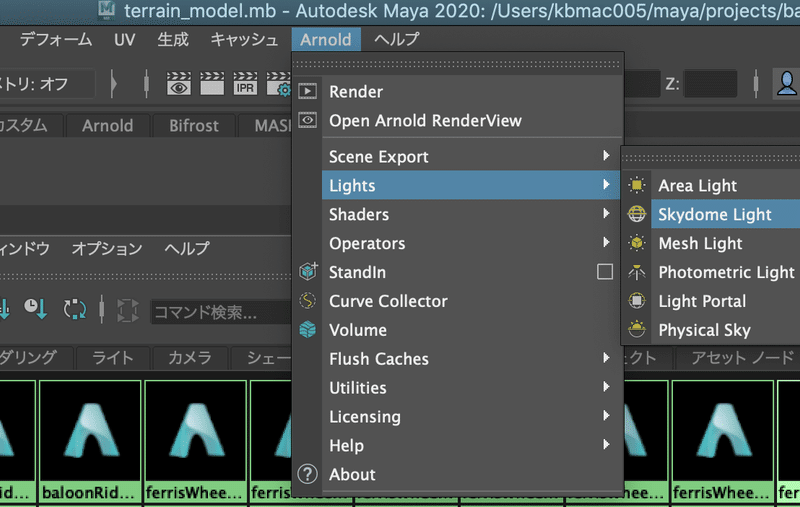Start IPR render from toolbar
The width and height of the screenshot is (800, 507).
[245, 84]
